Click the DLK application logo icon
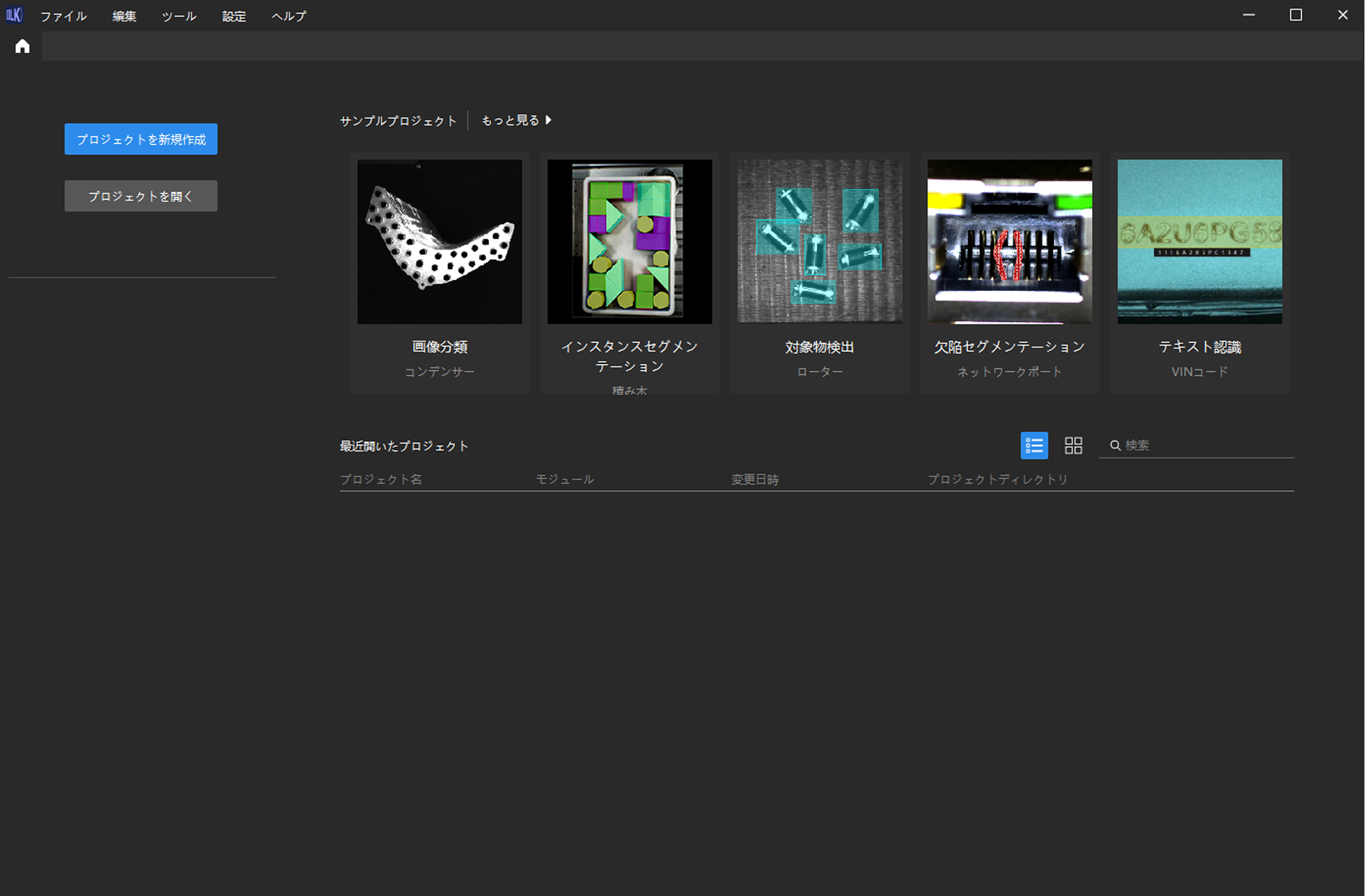The width and height of the screenshot is (1365, 896). (x=14, y=15)
